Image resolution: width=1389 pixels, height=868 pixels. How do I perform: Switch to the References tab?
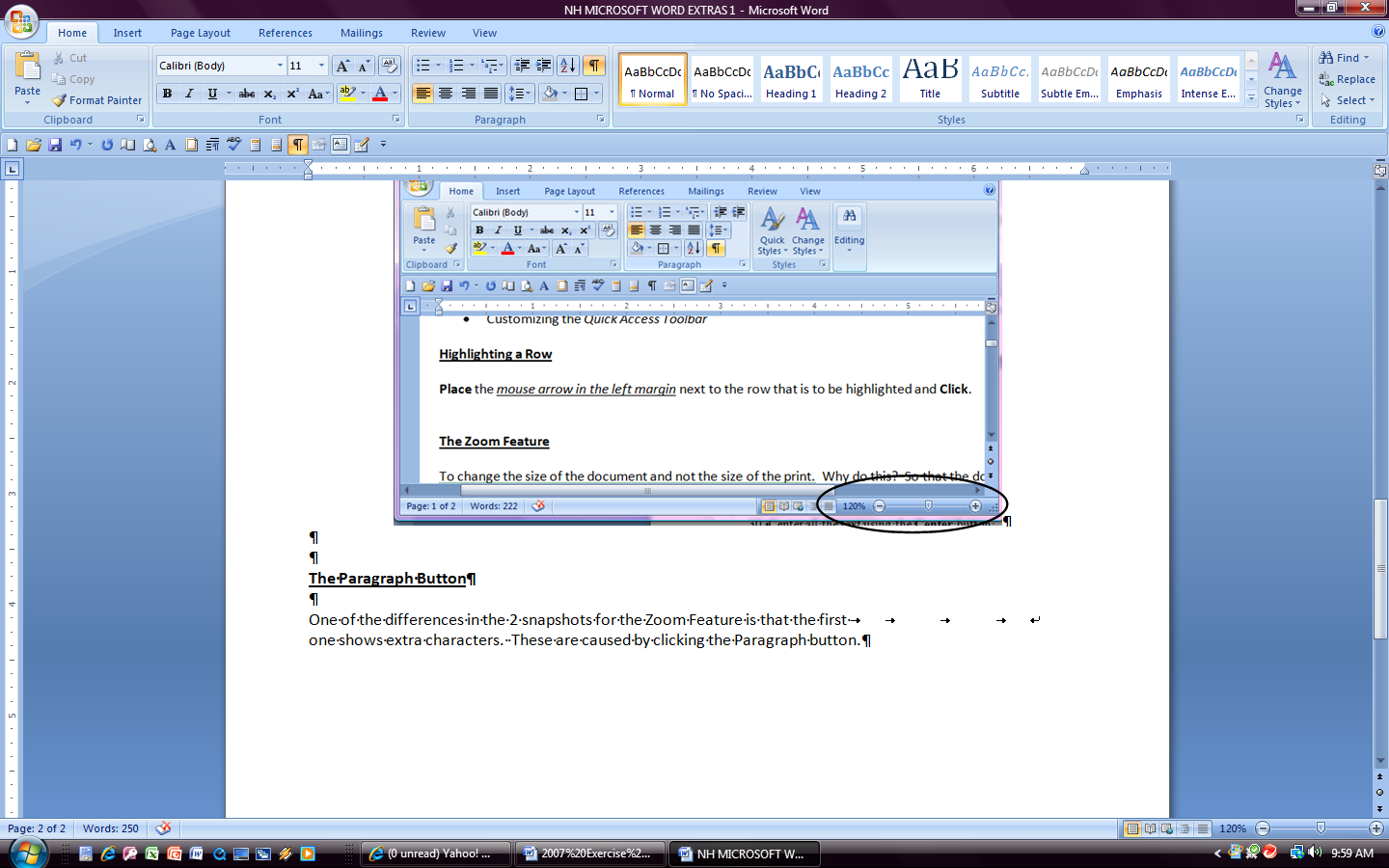point(286,33)
